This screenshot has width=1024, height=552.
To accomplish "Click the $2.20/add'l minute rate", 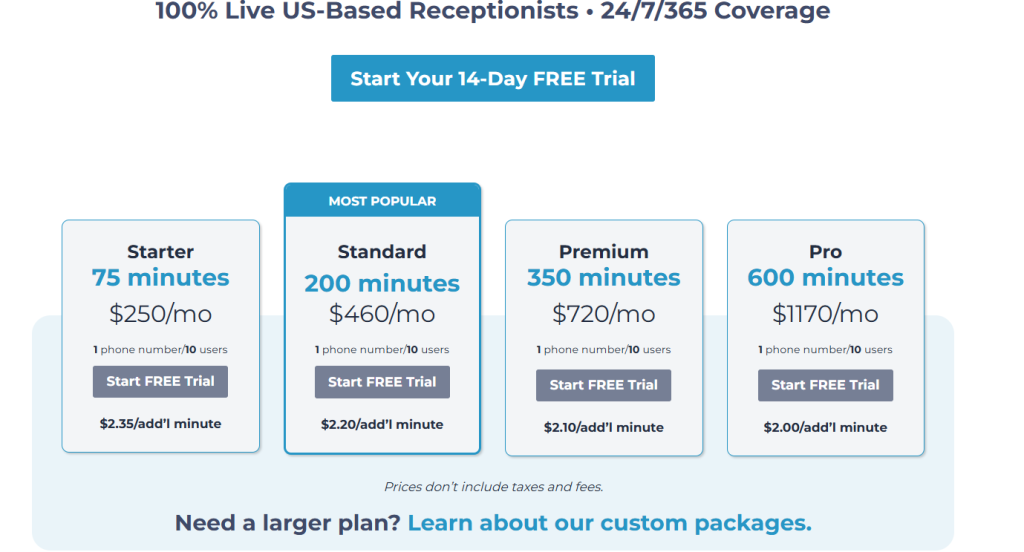I will 382,424.
